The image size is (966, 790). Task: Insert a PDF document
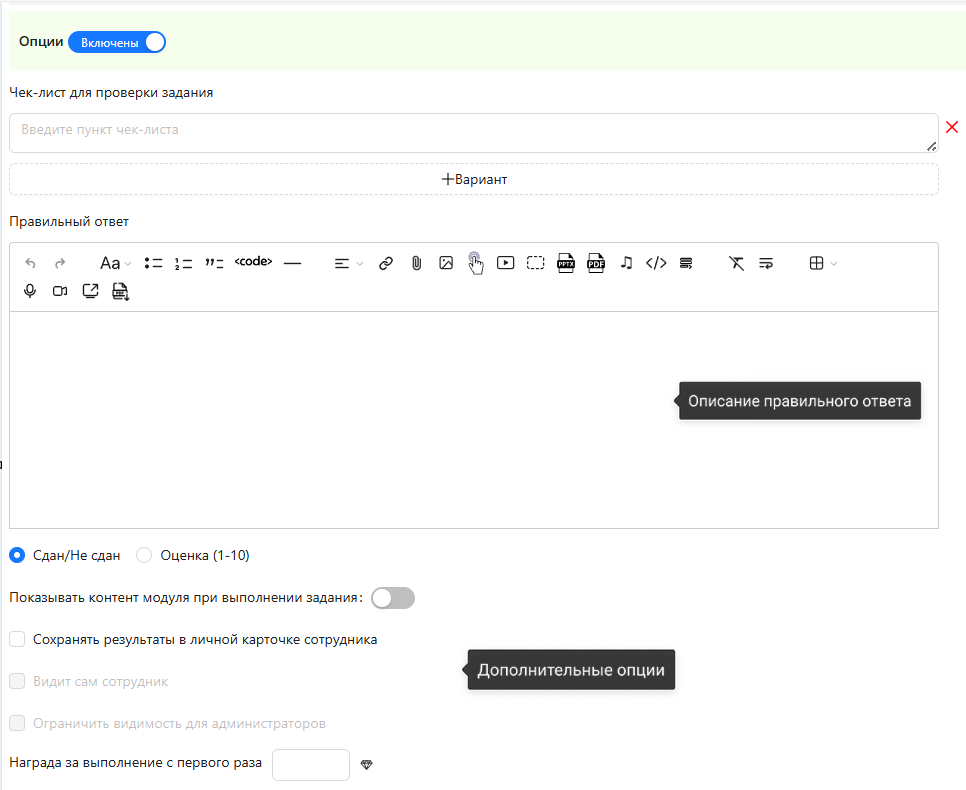(596, 263)
